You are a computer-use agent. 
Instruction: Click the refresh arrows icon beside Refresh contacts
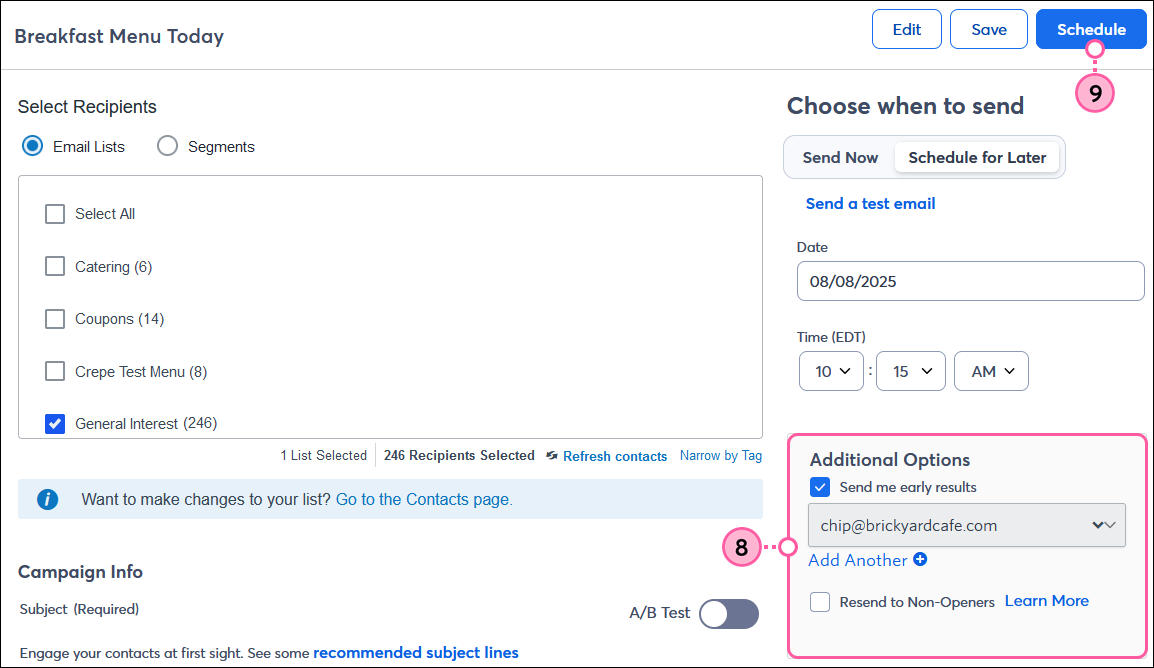(x=552, y=456)
